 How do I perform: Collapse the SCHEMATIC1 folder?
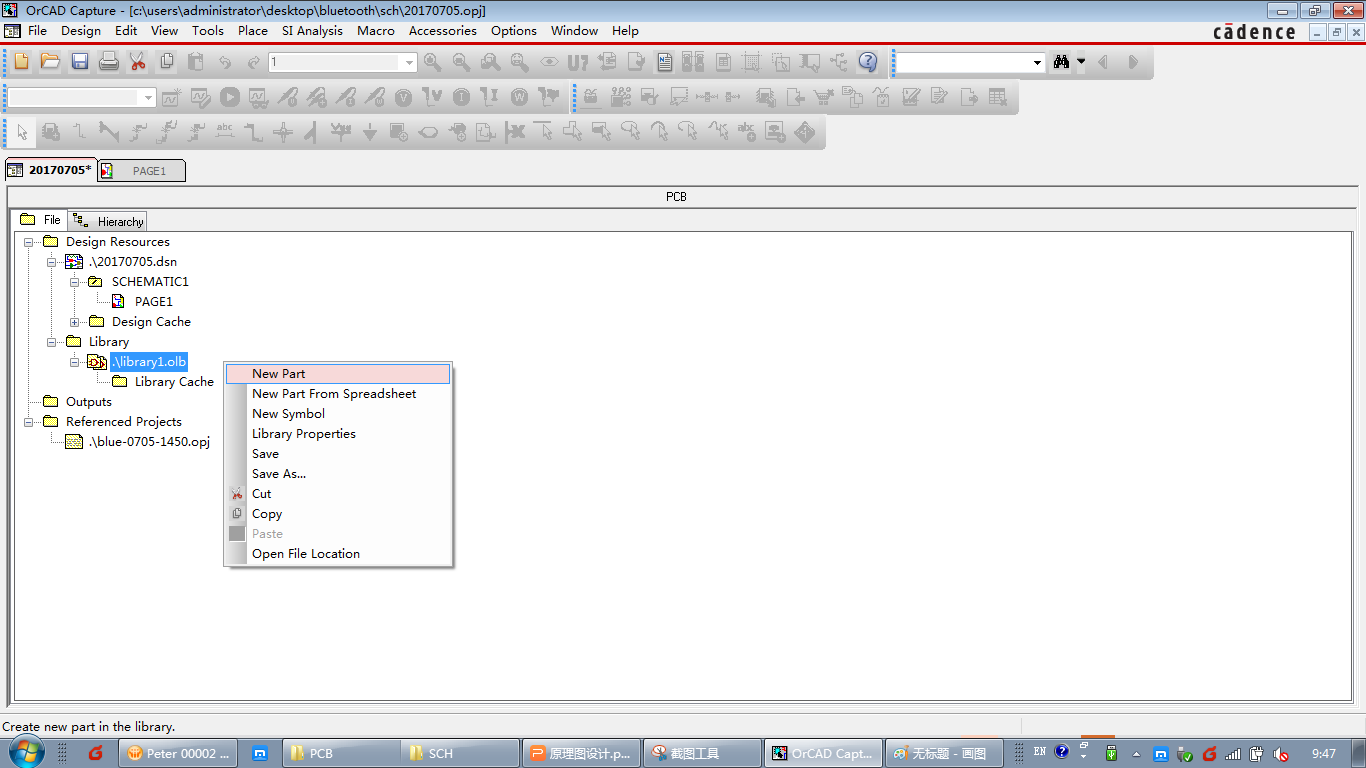pos(75,282)
